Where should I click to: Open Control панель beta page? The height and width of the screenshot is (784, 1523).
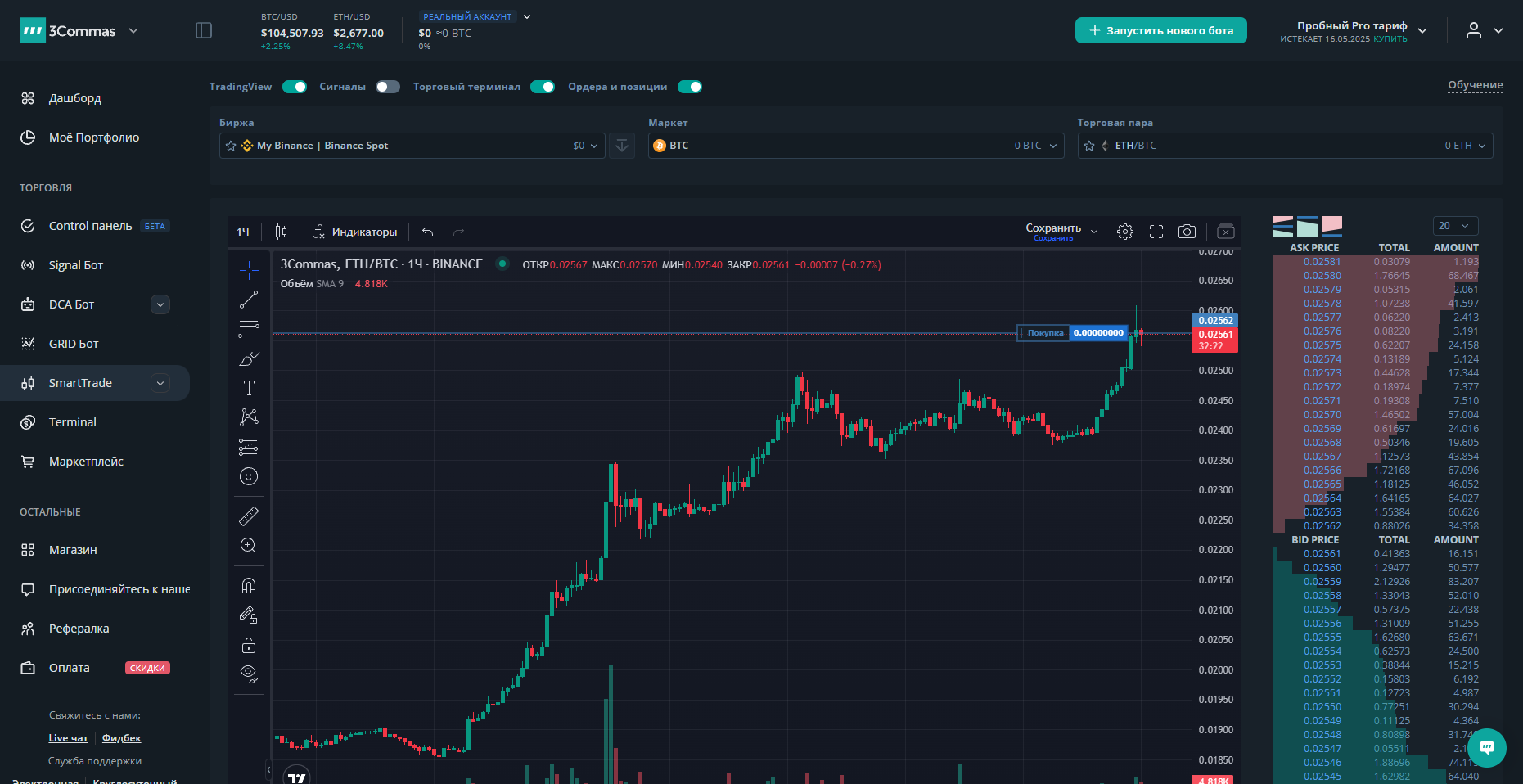90,226
